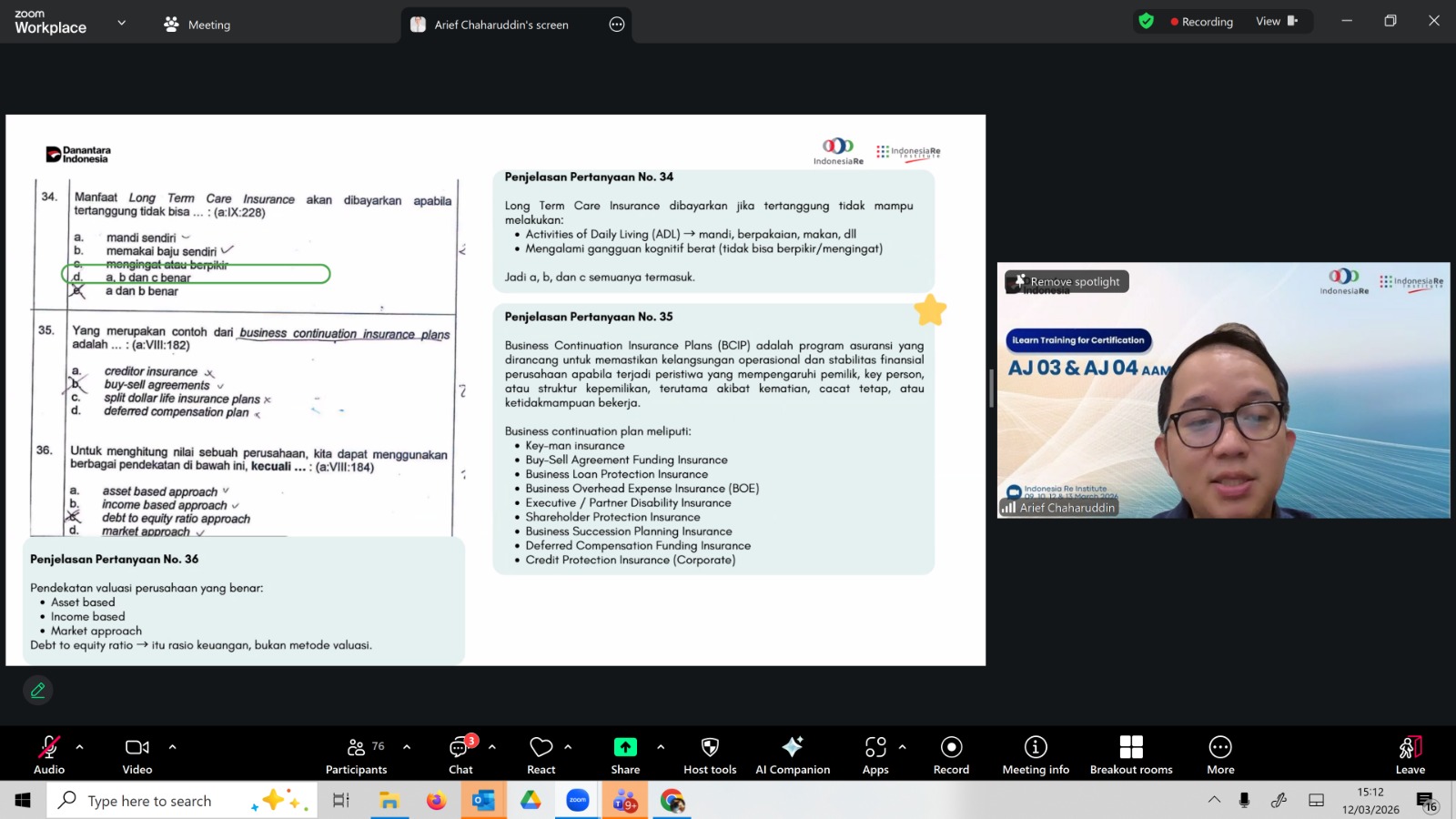Viewport: 1456px width, 819px height.
Task: Toggle the Video camera button
Action: click(x=137, y=754)
